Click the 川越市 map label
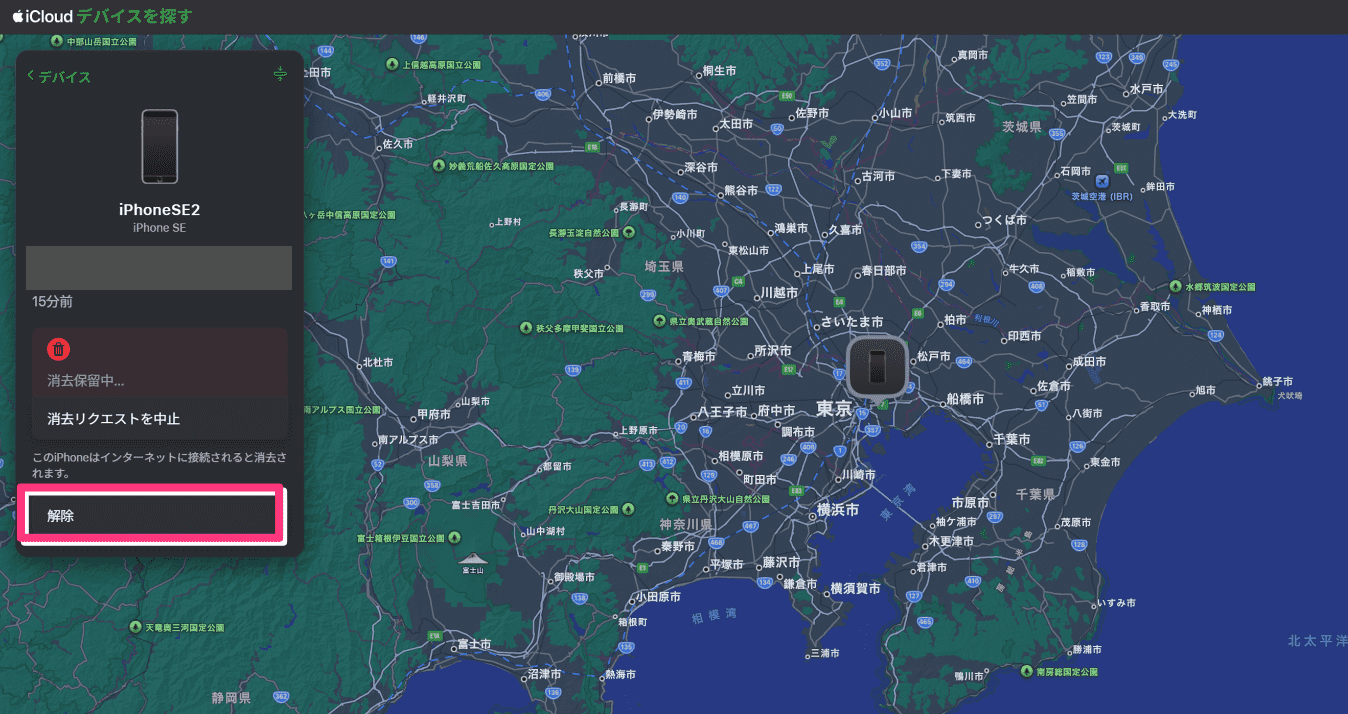Viewport: 1348px width, 714px height. pyautogui.click(x=780, y=293)
